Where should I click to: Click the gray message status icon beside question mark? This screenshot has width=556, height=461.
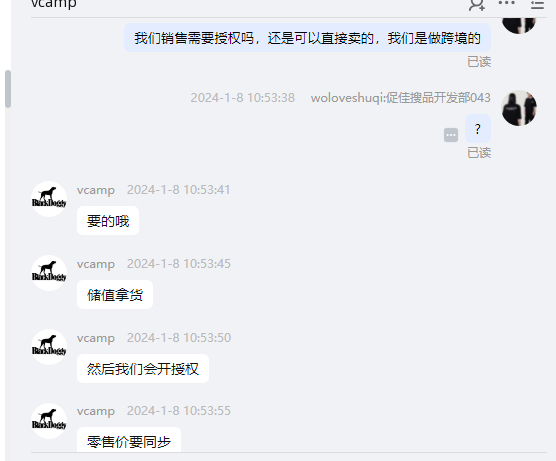(x=451, y=135)
